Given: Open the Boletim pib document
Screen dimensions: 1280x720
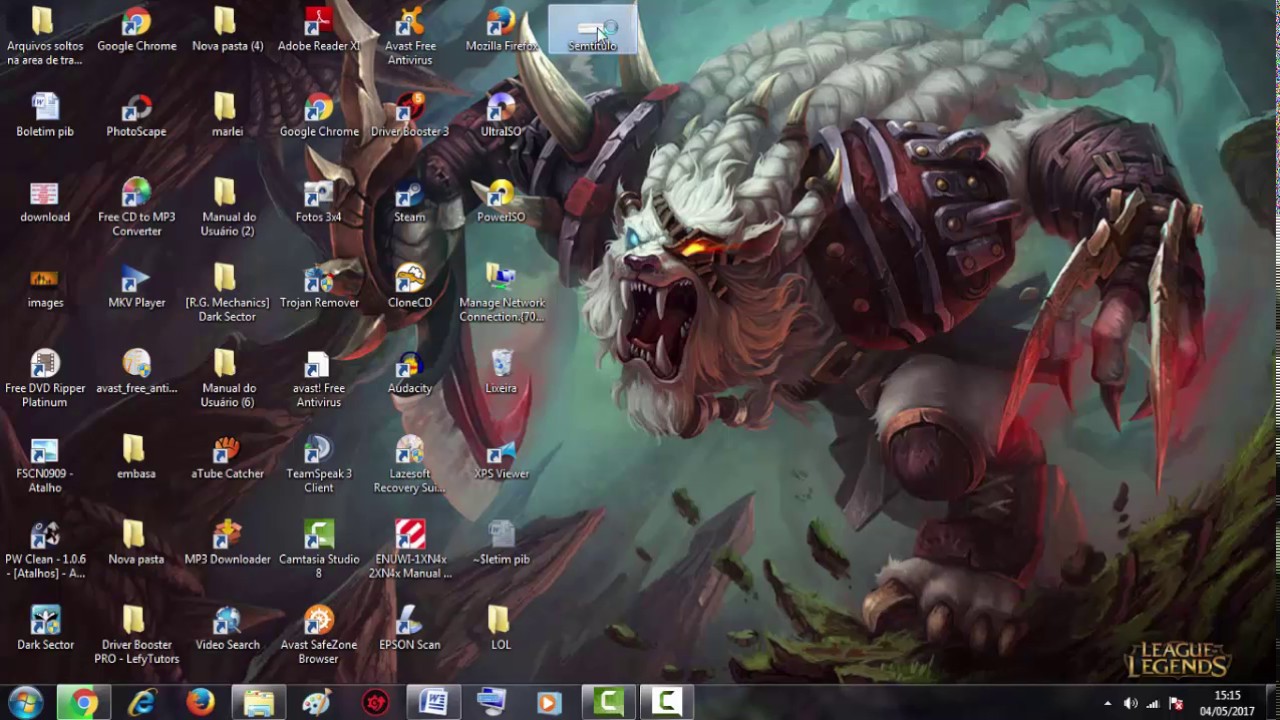Looking at the screenshot, I should (45, 115).
